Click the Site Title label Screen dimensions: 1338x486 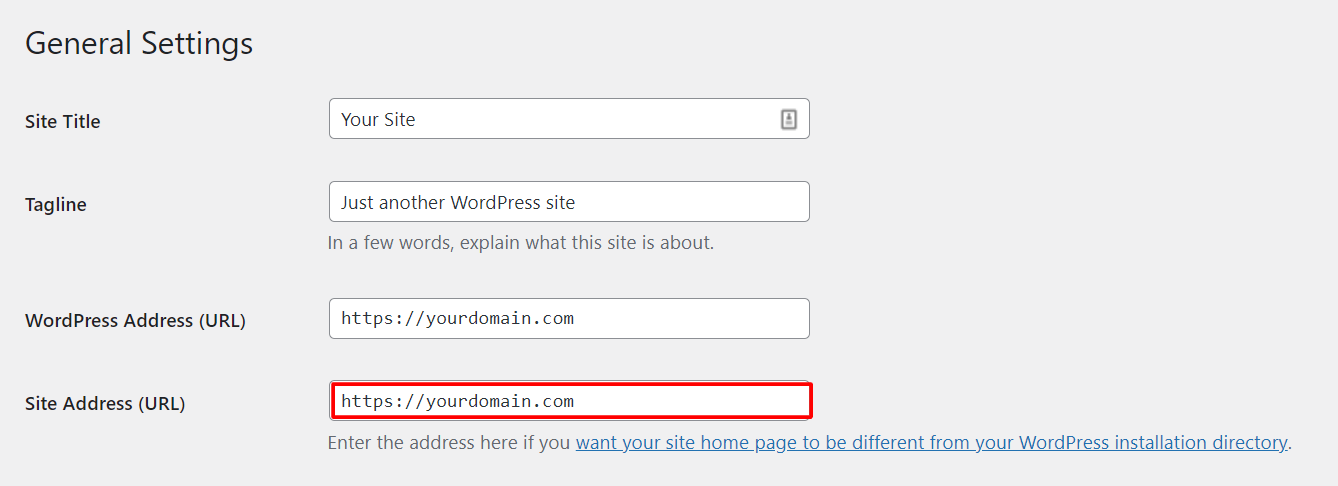(x=63, y=122)
